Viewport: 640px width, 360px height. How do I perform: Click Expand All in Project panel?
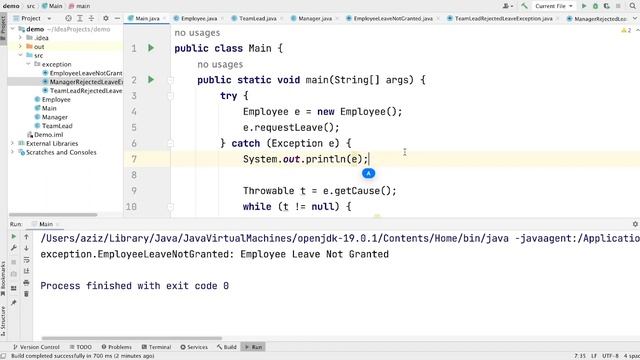(80, 18)
